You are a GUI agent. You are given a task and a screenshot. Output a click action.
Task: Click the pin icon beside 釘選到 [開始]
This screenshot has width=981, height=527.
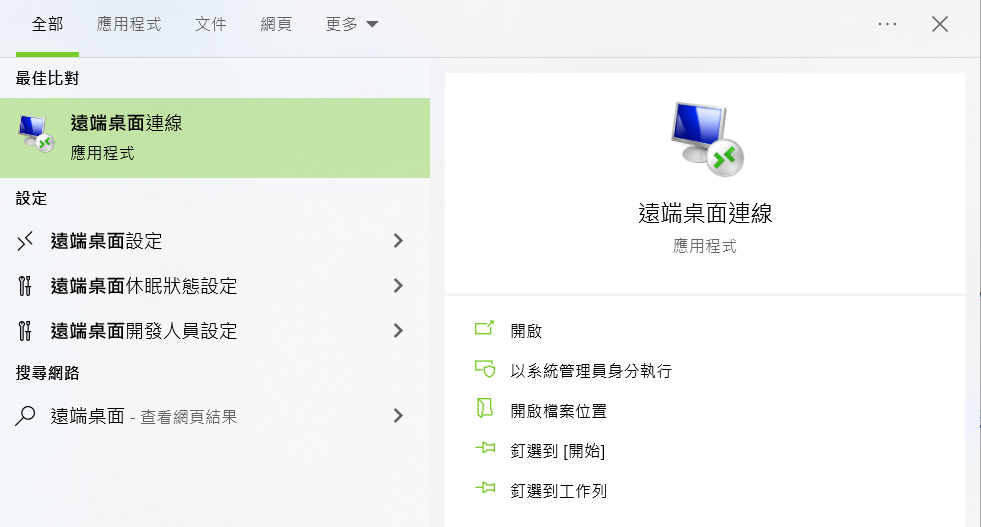(485, 448)
